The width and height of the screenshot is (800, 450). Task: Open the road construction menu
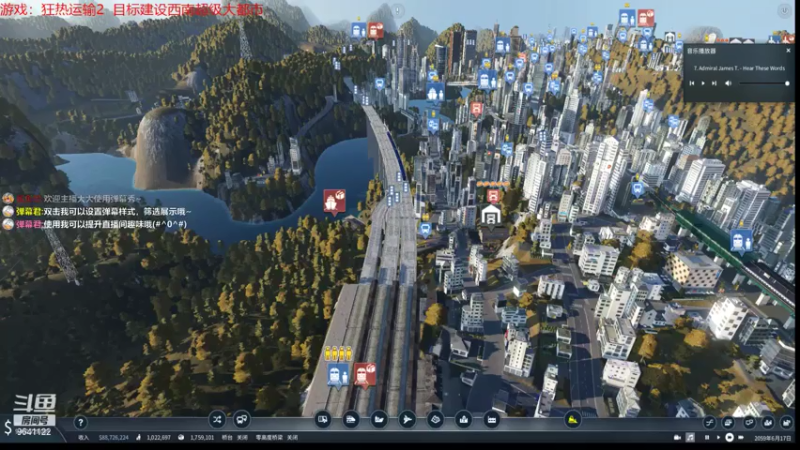coord(323,420)
